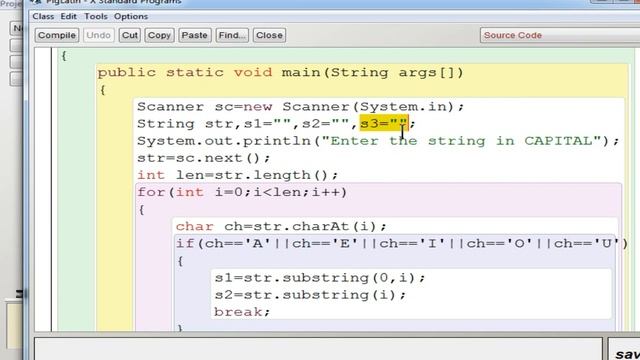This screenshot has height=360, width=640.
Task: Click the line 'Scanner sc=new Scanner(System.in);'
Action: (x=300, y=107)
